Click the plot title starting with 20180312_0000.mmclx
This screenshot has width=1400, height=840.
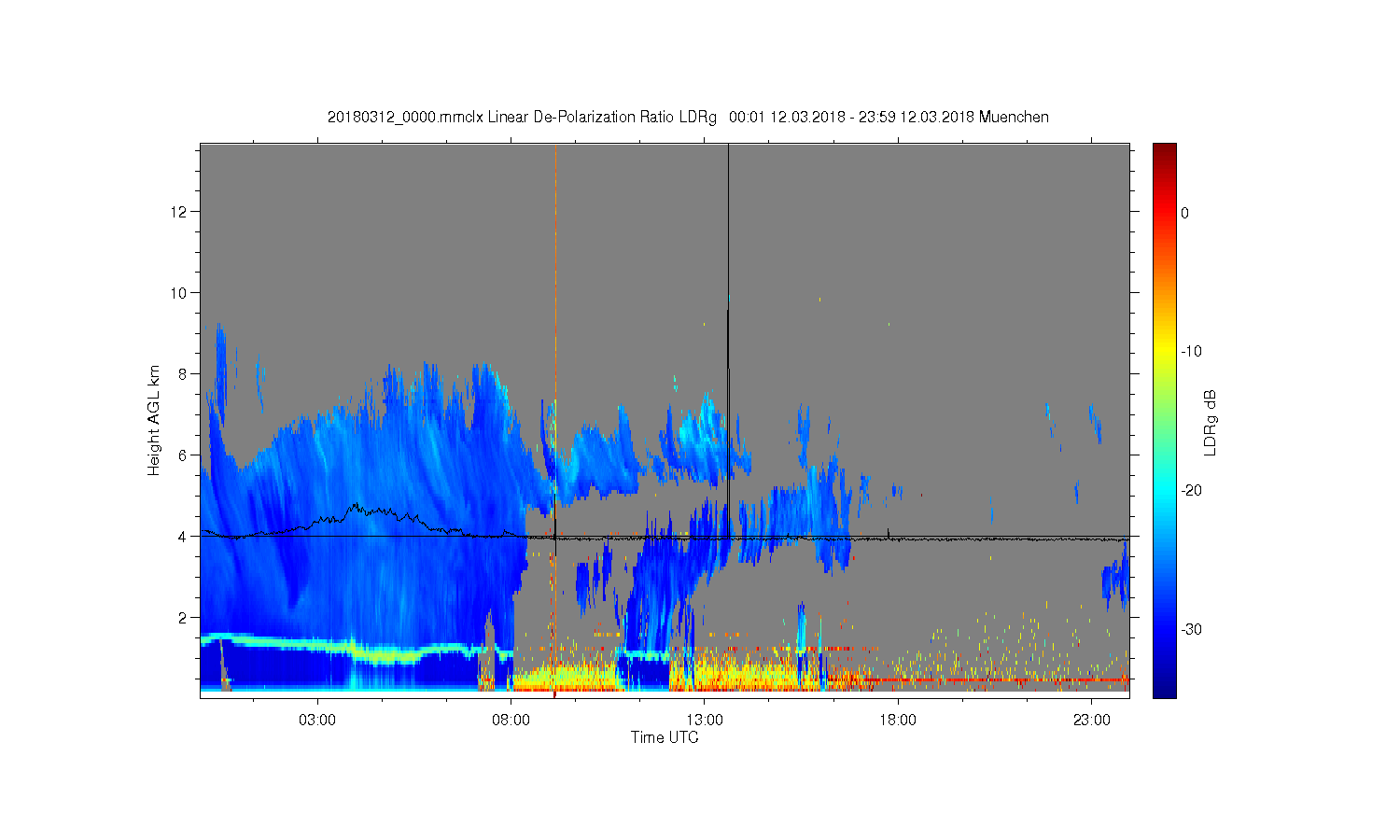688,118
